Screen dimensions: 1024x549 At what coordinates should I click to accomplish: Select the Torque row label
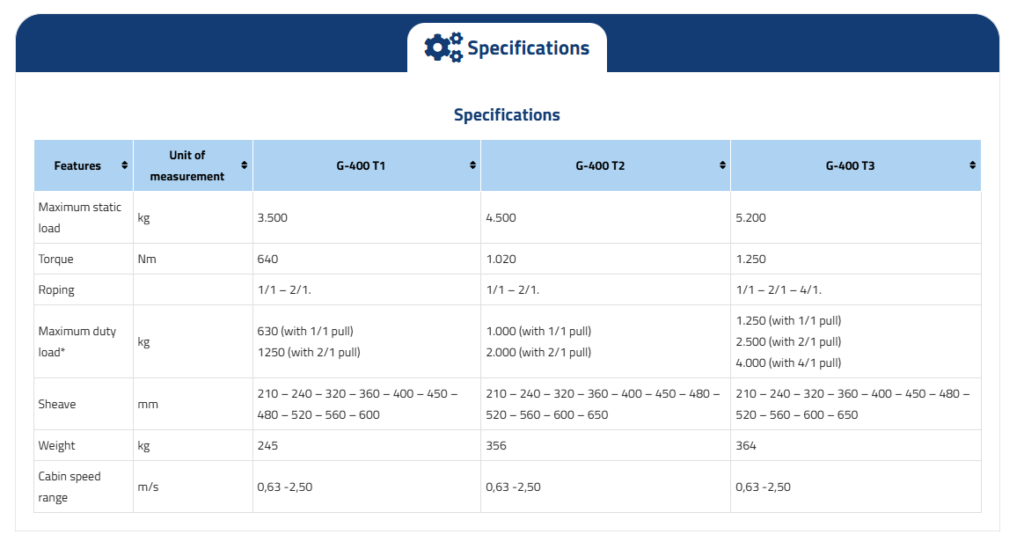(55, 259)
